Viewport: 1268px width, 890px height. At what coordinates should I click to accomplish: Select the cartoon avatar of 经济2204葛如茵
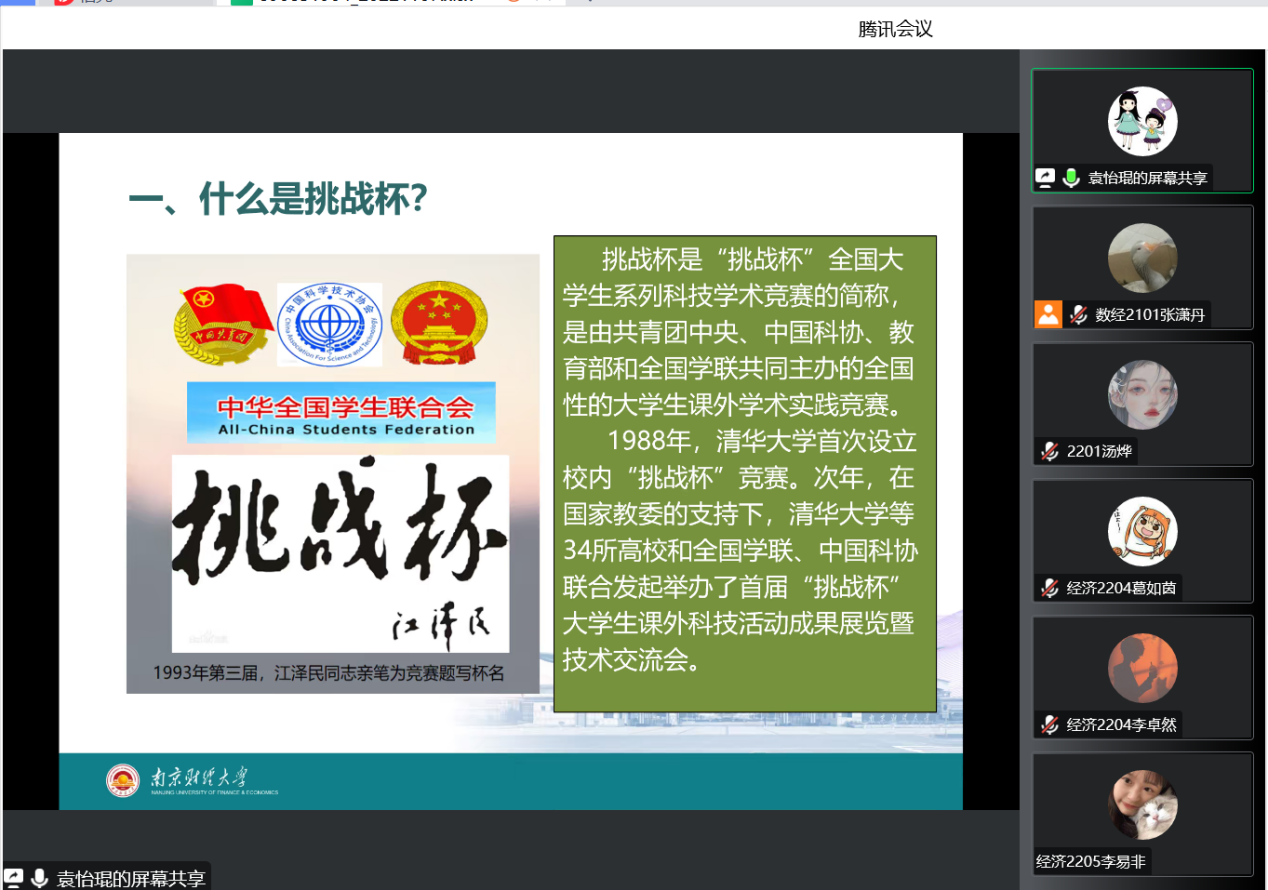(1142, 531)
